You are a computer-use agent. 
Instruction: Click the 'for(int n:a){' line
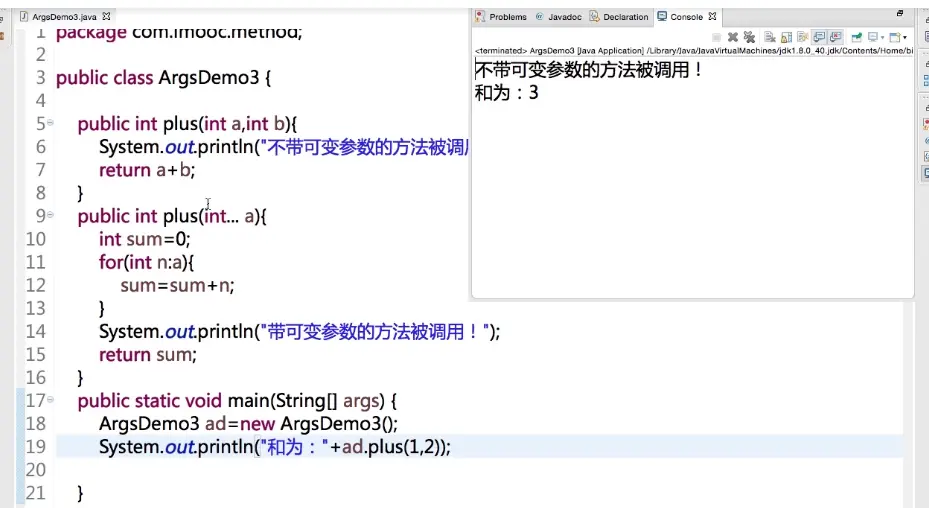pos(146,263)
